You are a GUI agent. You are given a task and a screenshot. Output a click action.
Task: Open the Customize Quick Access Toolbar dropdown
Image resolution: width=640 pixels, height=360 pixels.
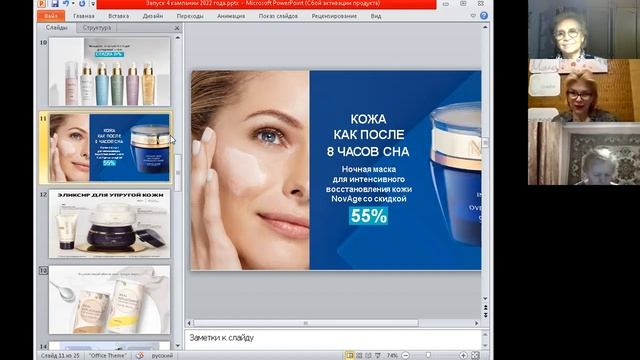pyautogui.click(x=93, y=4)
